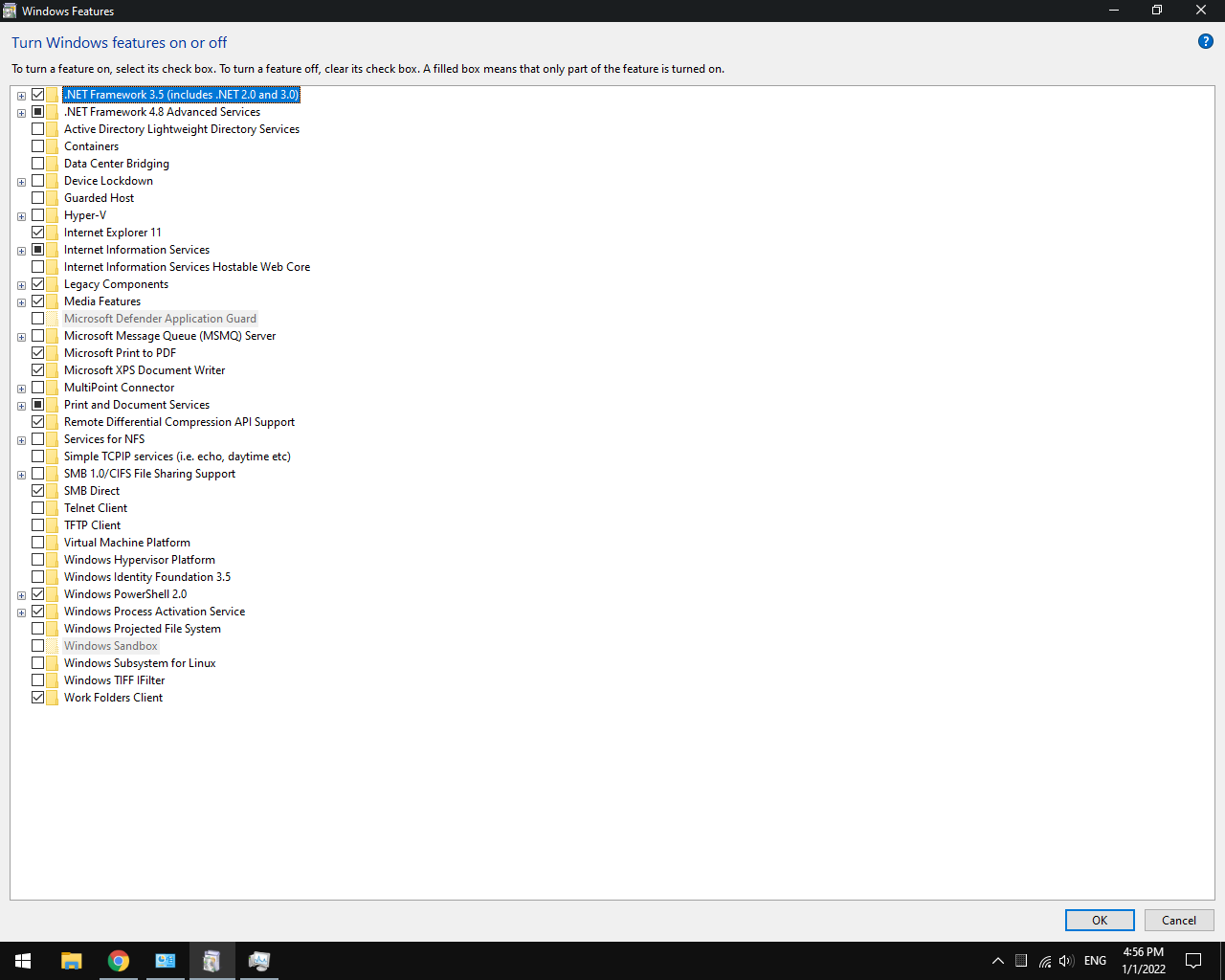Disable Internet Explorer 11 checkbox

(38, 233)
